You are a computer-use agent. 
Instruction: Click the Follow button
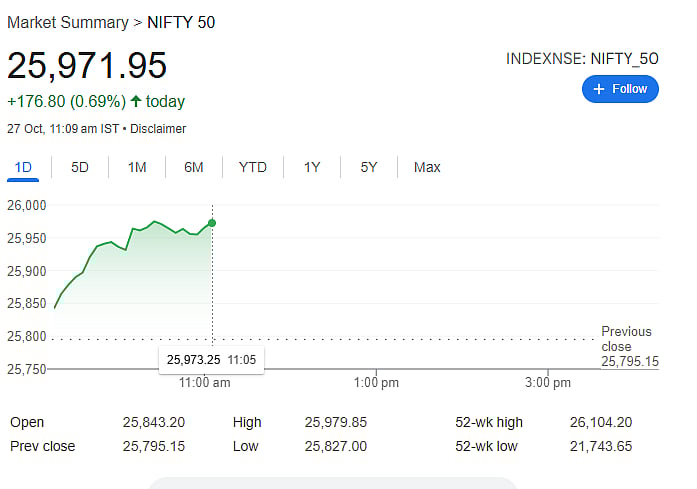(x=620, y=89)
